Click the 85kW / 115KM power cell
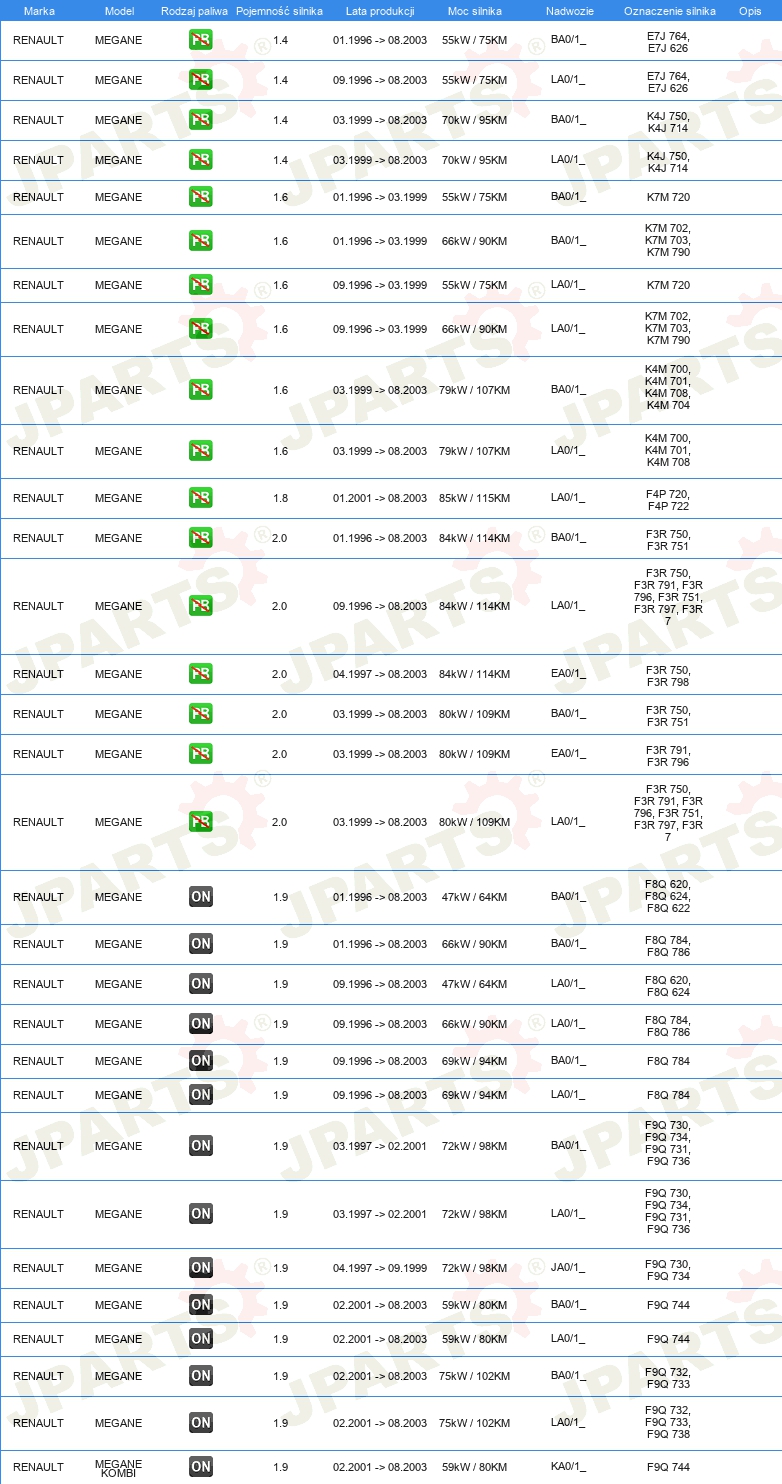This screenshot has width=782, height=1484. [475, 498]
